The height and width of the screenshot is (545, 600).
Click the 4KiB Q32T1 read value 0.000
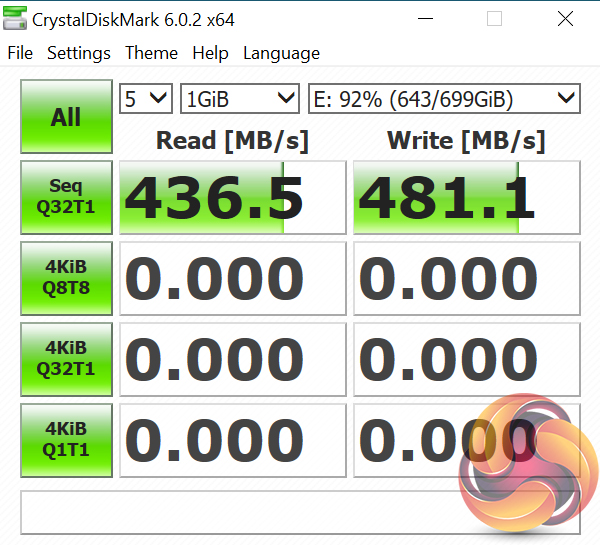pyautogui.click(x=233, y=359)
